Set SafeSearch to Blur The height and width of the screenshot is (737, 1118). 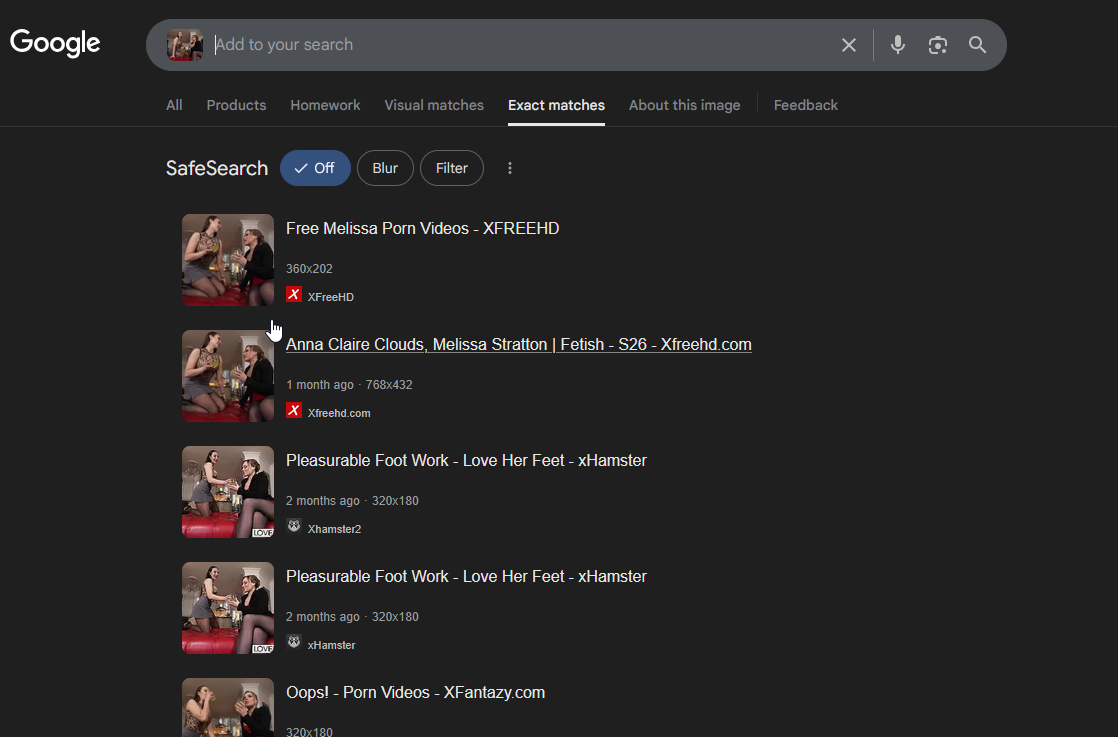pyautogui.click(x=385, y=168)
